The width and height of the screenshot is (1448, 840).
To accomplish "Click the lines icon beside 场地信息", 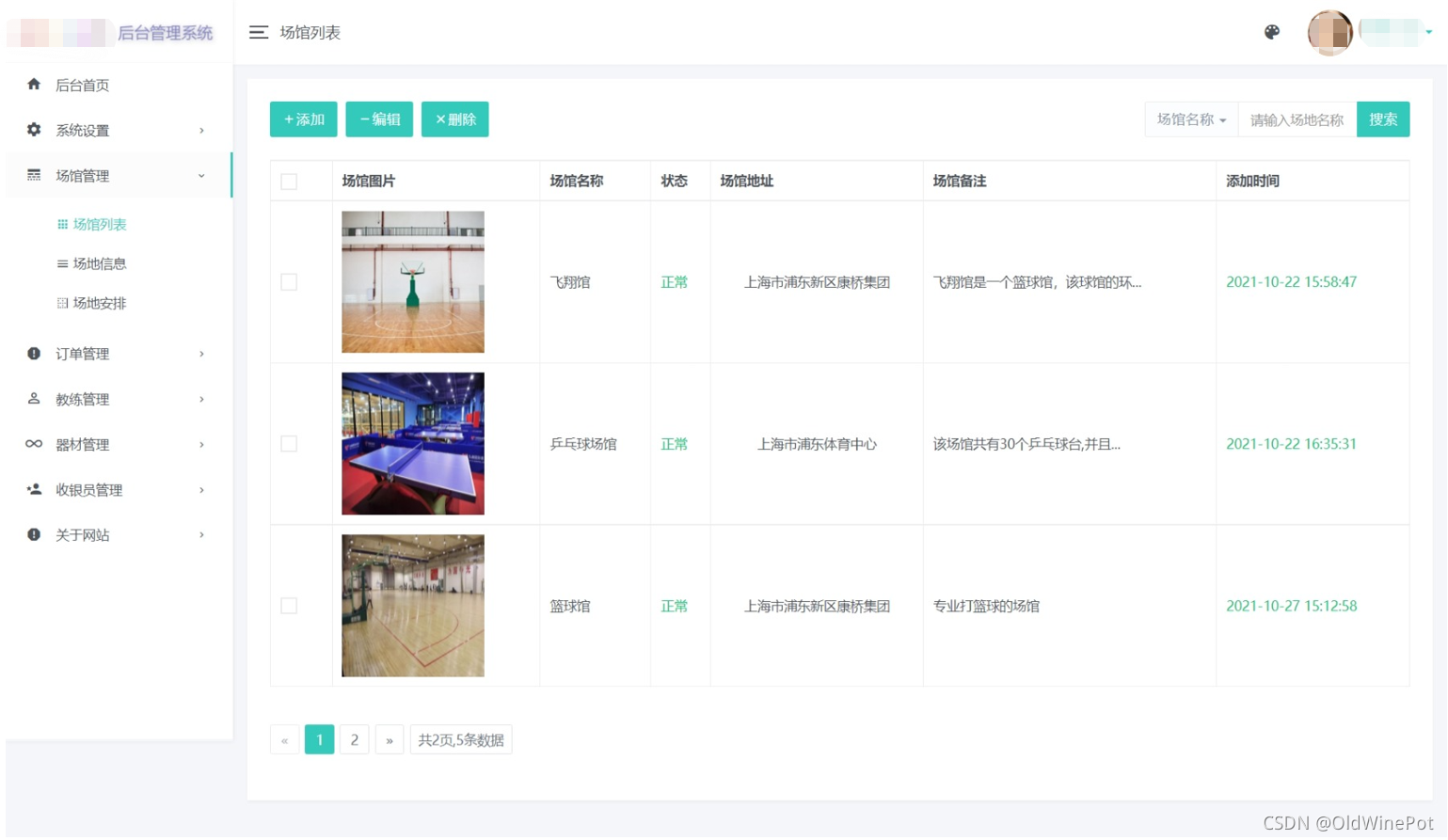I will [63, 263].
